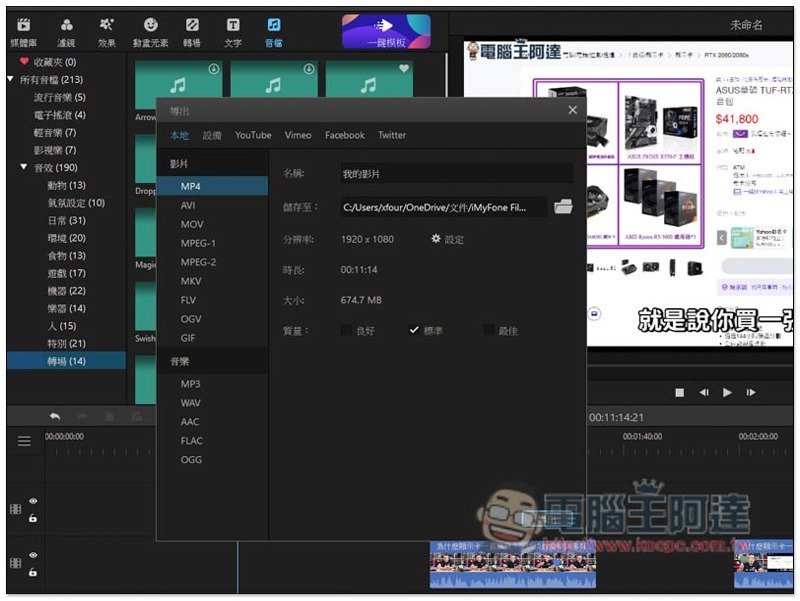Viewport: 800px width, 601px height.
Task: Select MKV in the video format list
Action: tap(191, 281)
